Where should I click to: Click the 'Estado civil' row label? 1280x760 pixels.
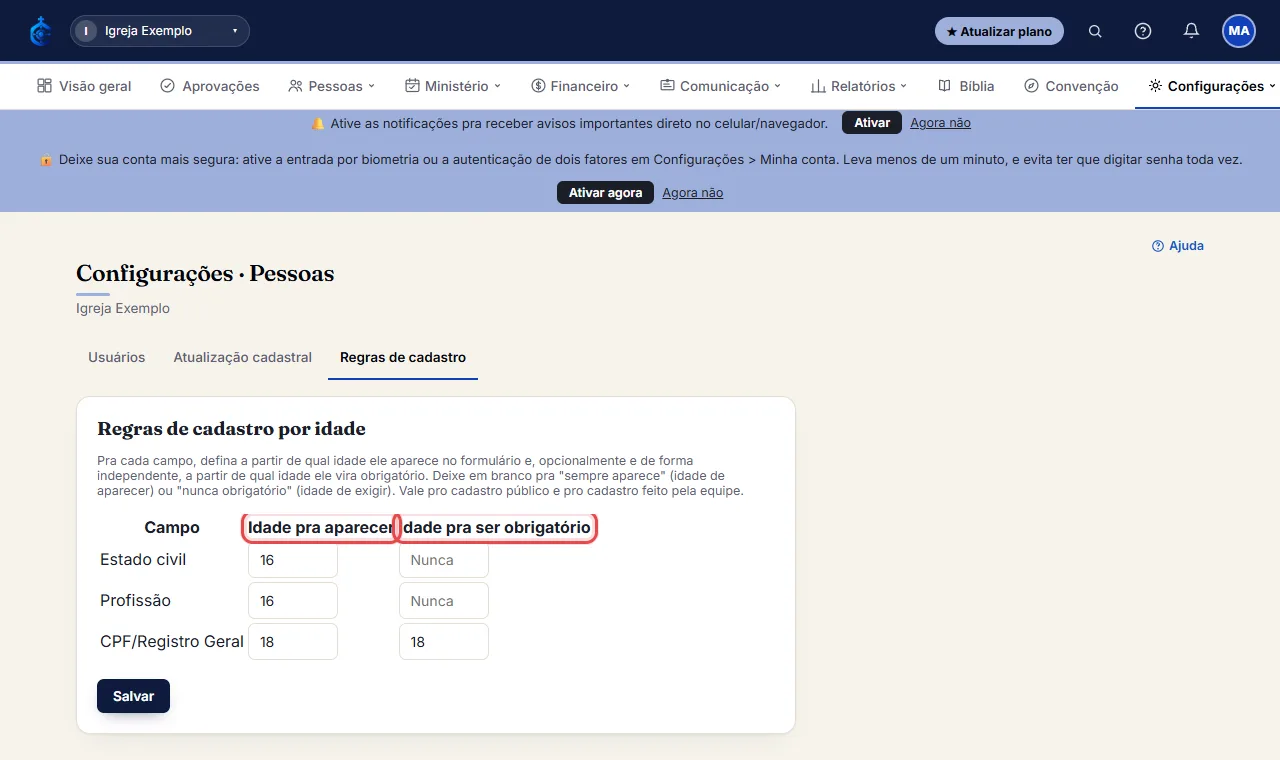pos(143,560)
